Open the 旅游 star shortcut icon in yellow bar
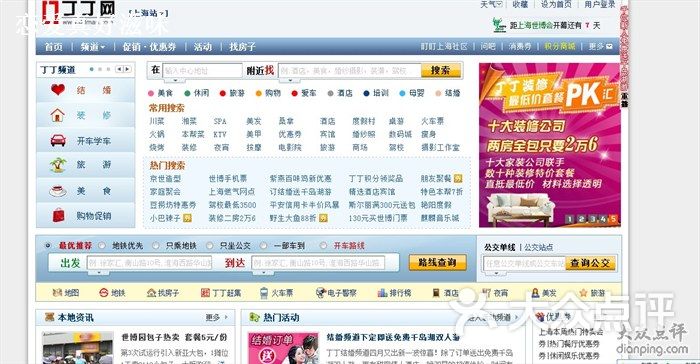This screenshot has width=700, height=364. (583, 293)
